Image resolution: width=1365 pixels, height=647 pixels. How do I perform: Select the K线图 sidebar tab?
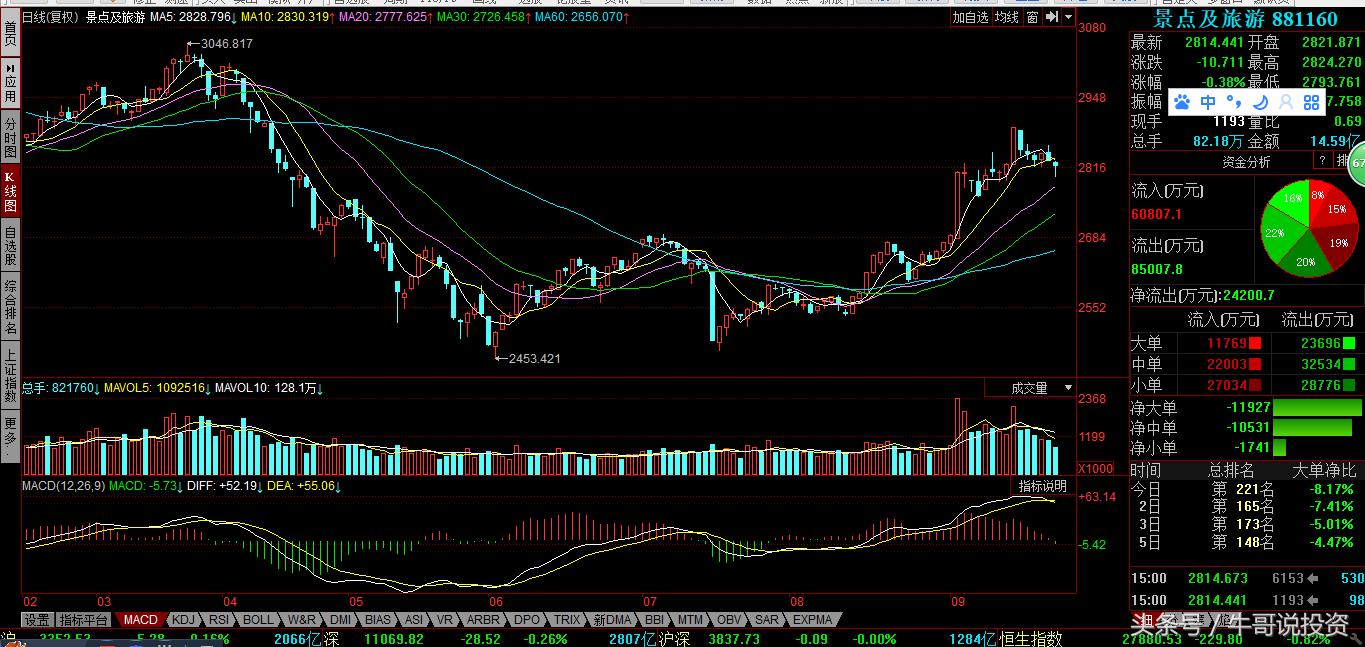pos(9,191)
